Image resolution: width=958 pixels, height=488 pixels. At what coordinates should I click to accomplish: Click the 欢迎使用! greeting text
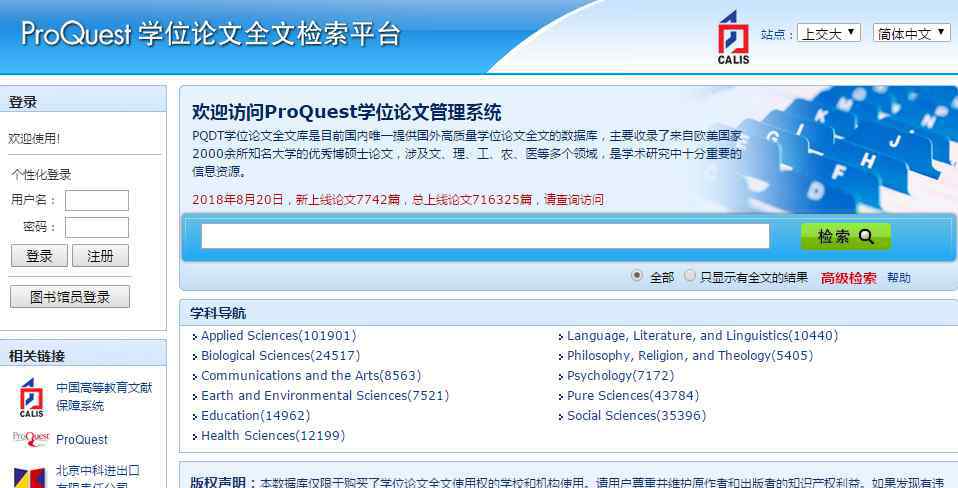pyautogui.click(x=34, y=139)
